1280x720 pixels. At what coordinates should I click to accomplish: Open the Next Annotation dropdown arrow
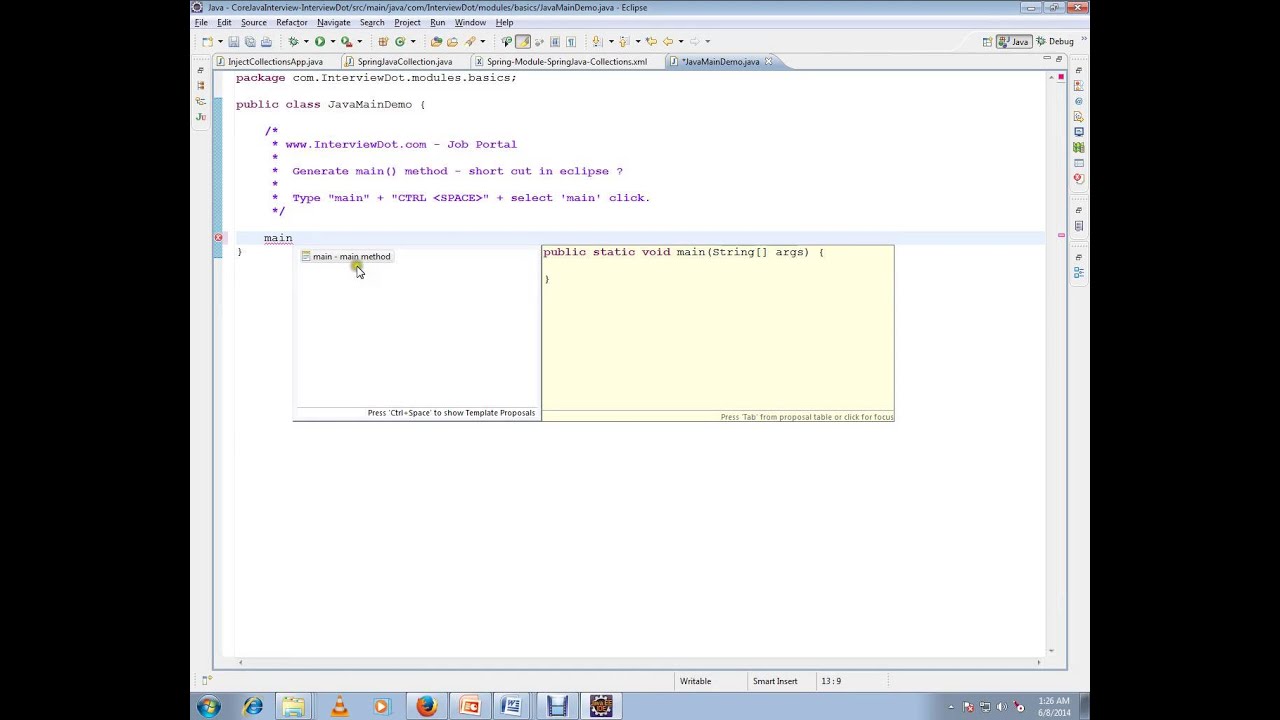[611, 41]
